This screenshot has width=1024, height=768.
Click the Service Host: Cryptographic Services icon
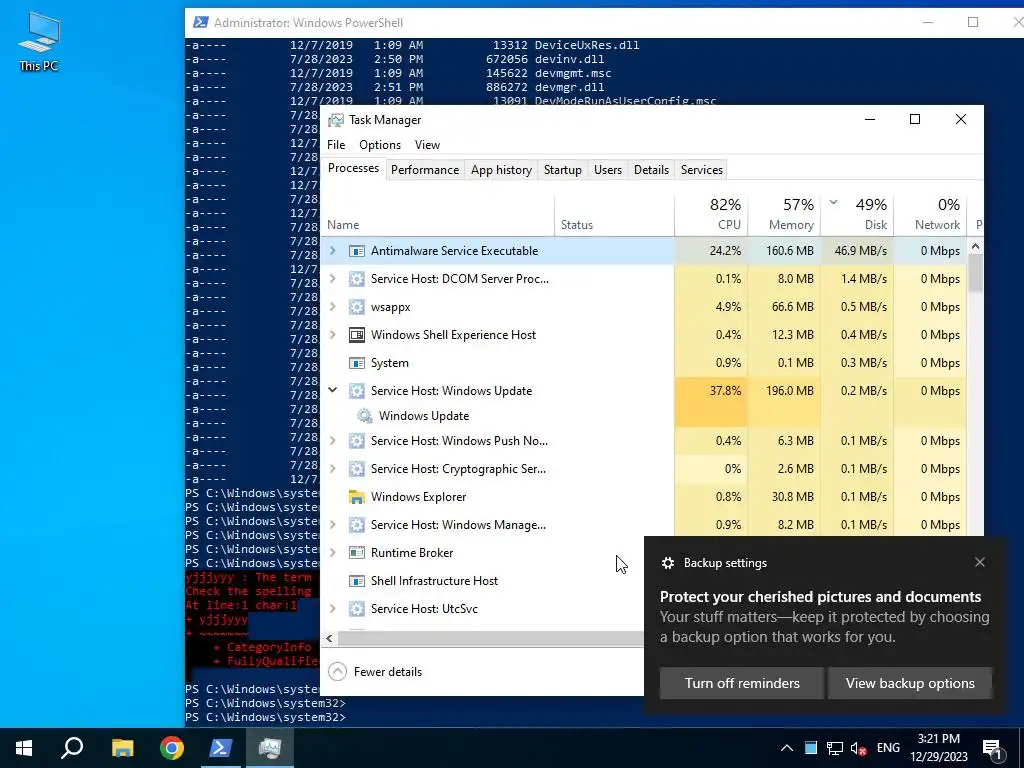[357, 469]
